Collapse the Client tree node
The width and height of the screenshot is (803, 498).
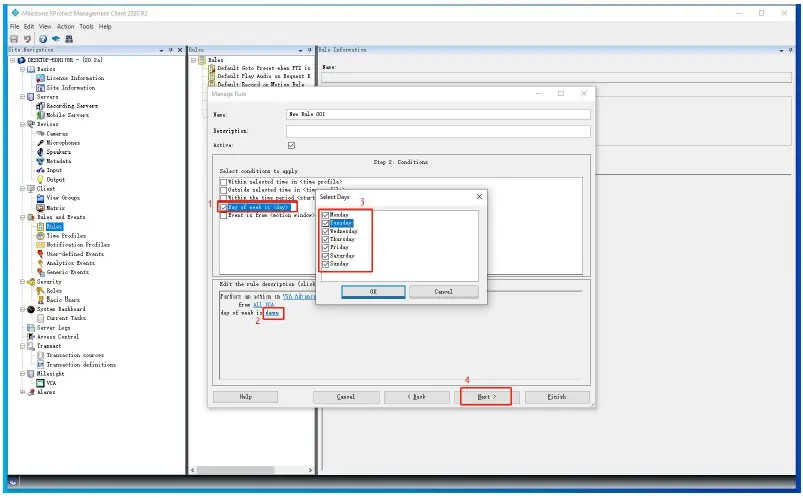point(23,189)
